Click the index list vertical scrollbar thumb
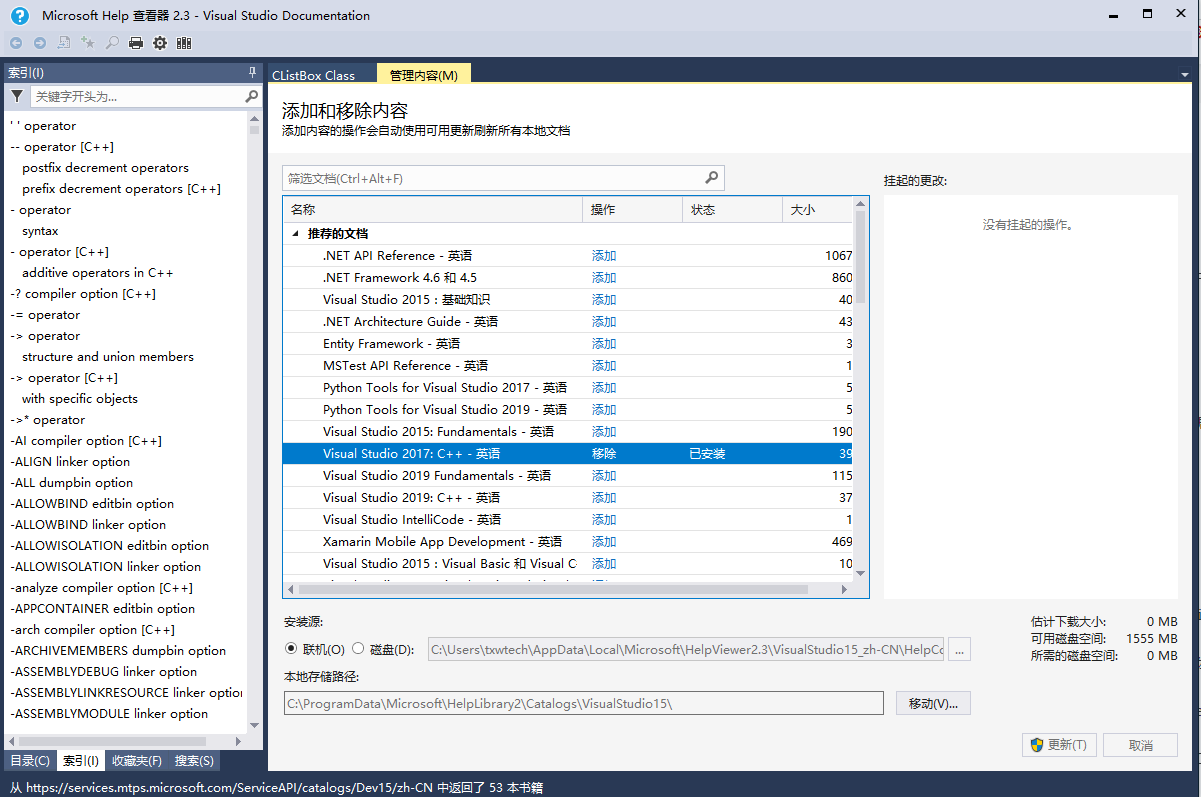1201x797 pixels. [254, 128]
